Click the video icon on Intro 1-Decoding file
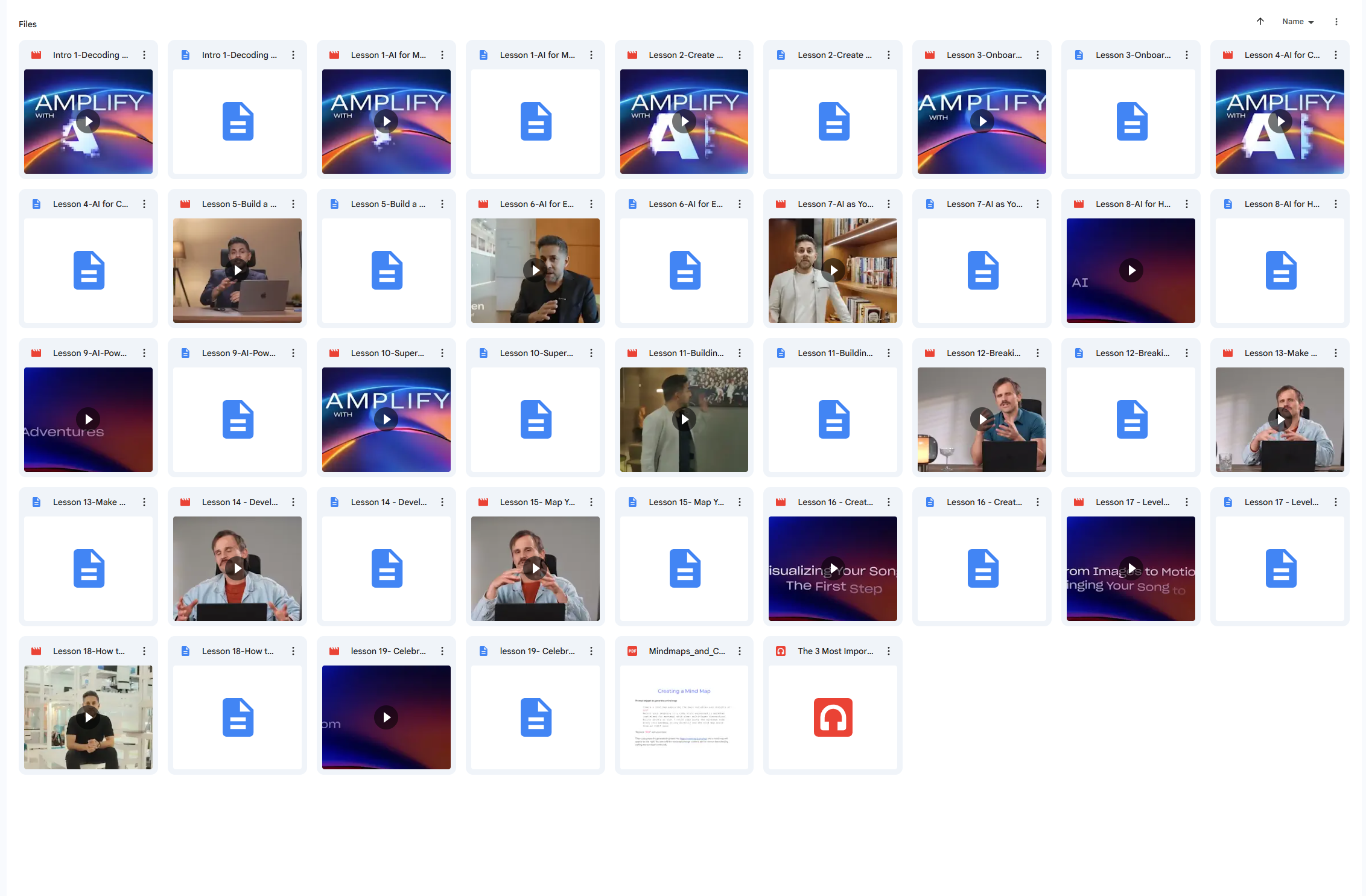This screenshot has width=1366, height=896. click(x=36, y=54)
